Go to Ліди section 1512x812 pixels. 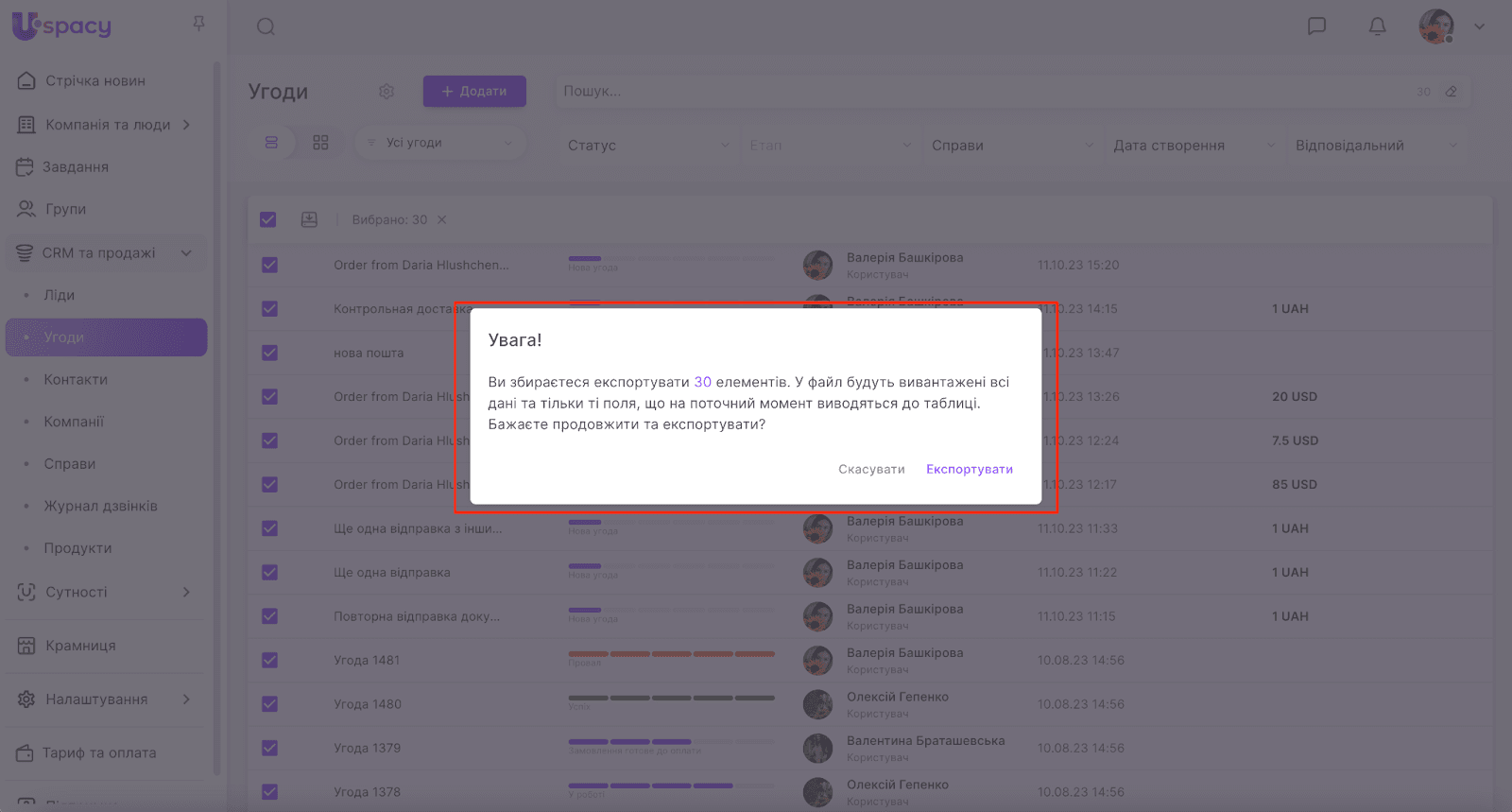tap(60, 295)
